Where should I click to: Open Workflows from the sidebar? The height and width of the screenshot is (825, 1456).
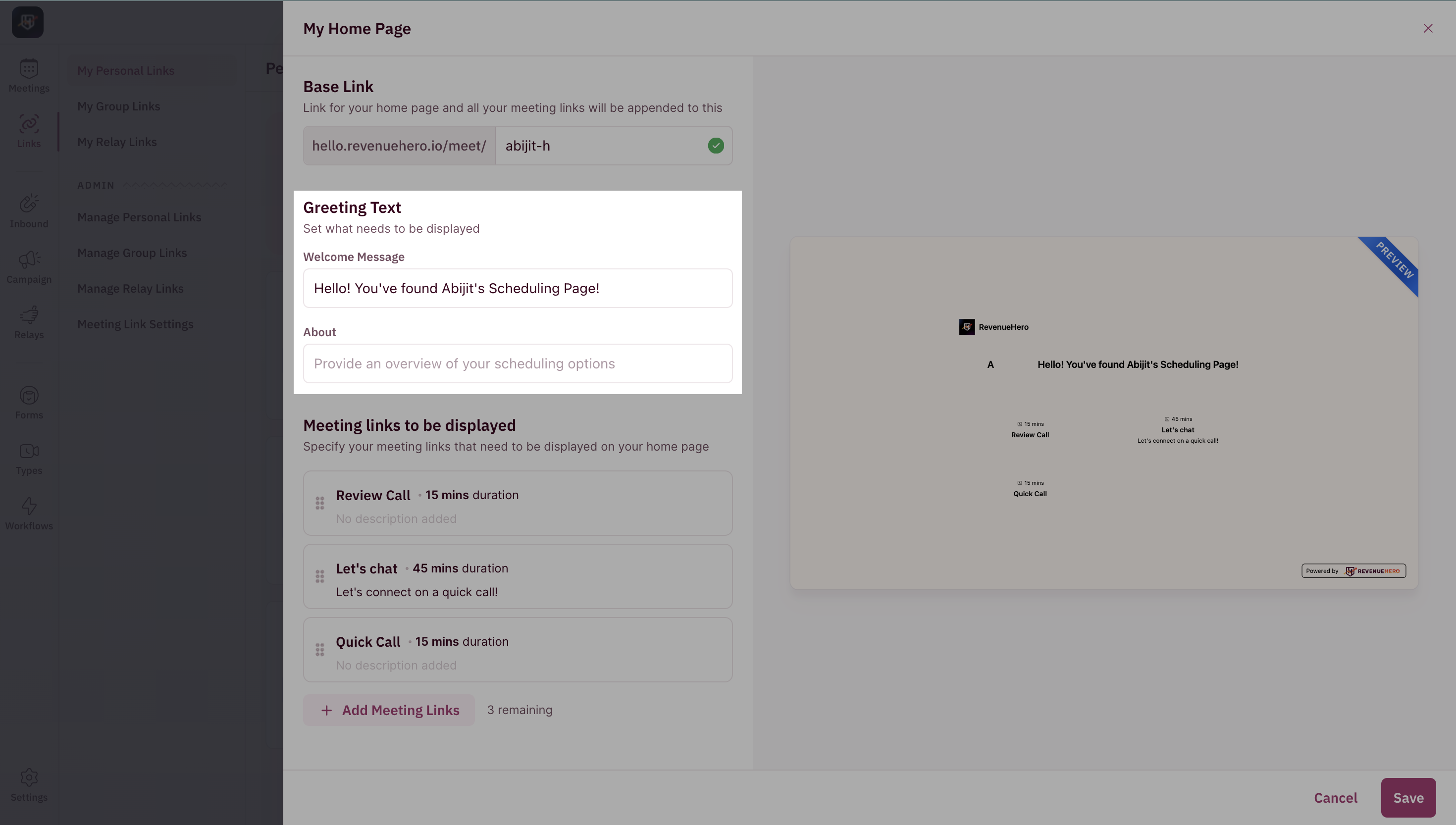pos(29,514)
